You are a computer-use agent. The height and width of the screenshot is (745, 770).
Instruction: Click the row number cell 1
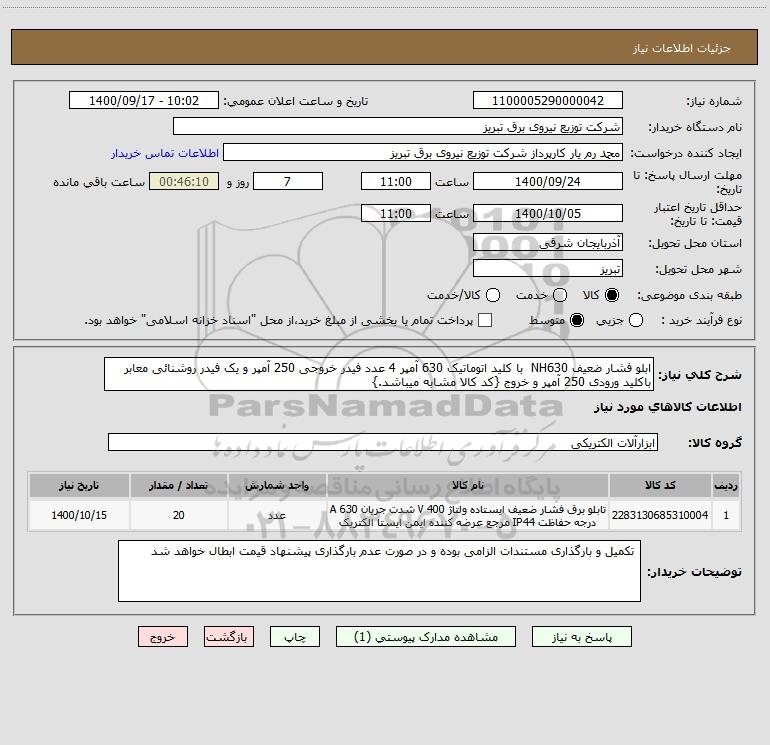(726, 515)
